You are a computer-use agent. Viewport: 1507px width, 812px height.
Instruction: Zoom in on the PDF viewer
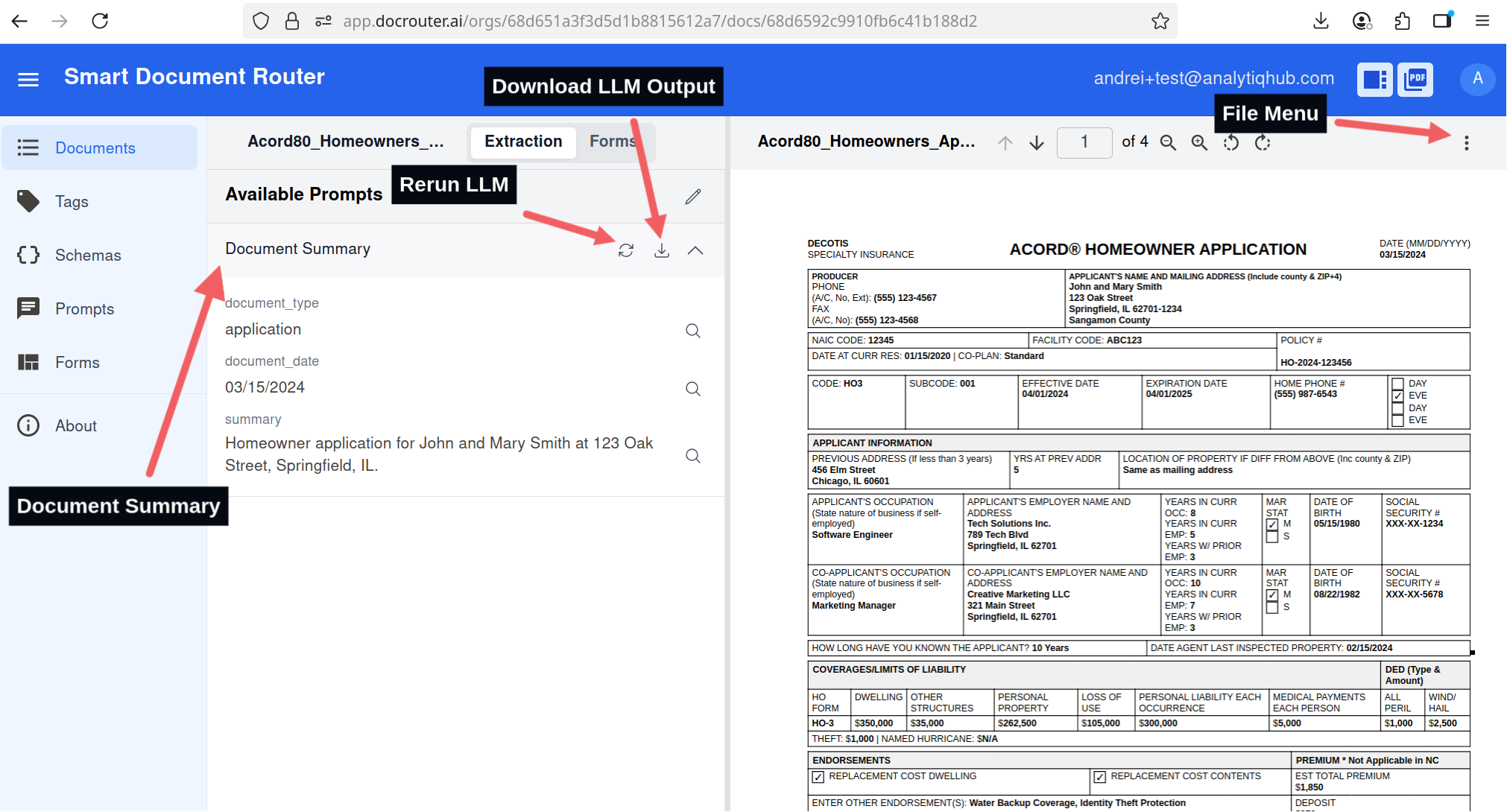point(1198,142)
